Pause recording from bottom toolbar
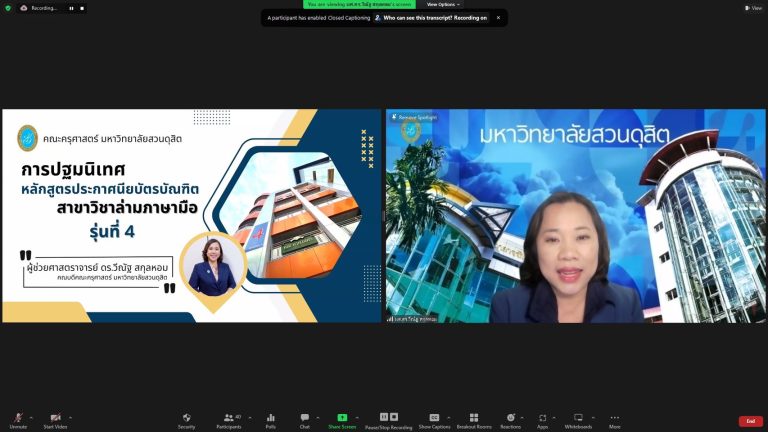768x432 pixels. click(384, 417)
